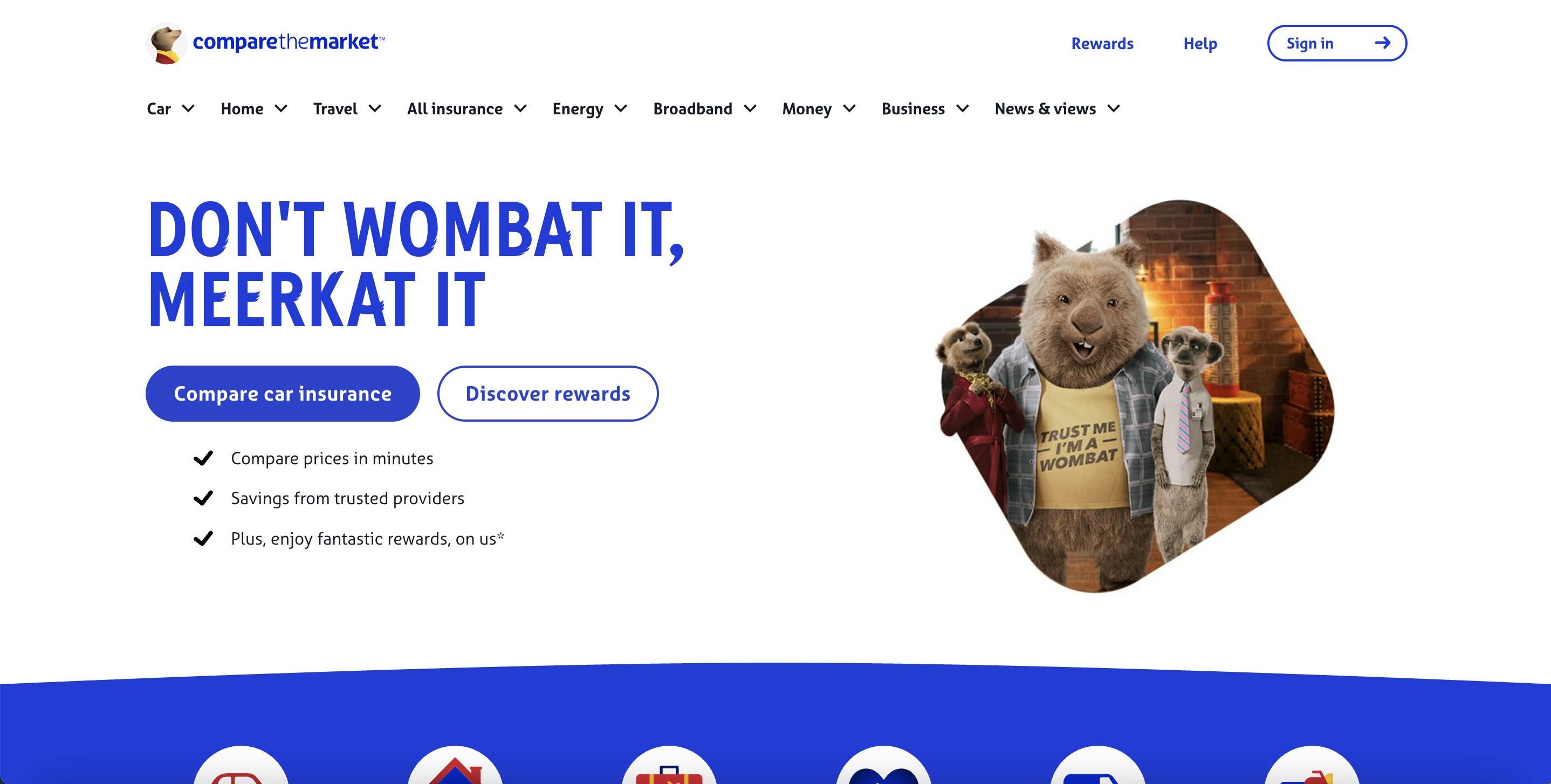
Task: Click the Compare car insurance button
Action: pyautogui.click(x=282, y=393)
